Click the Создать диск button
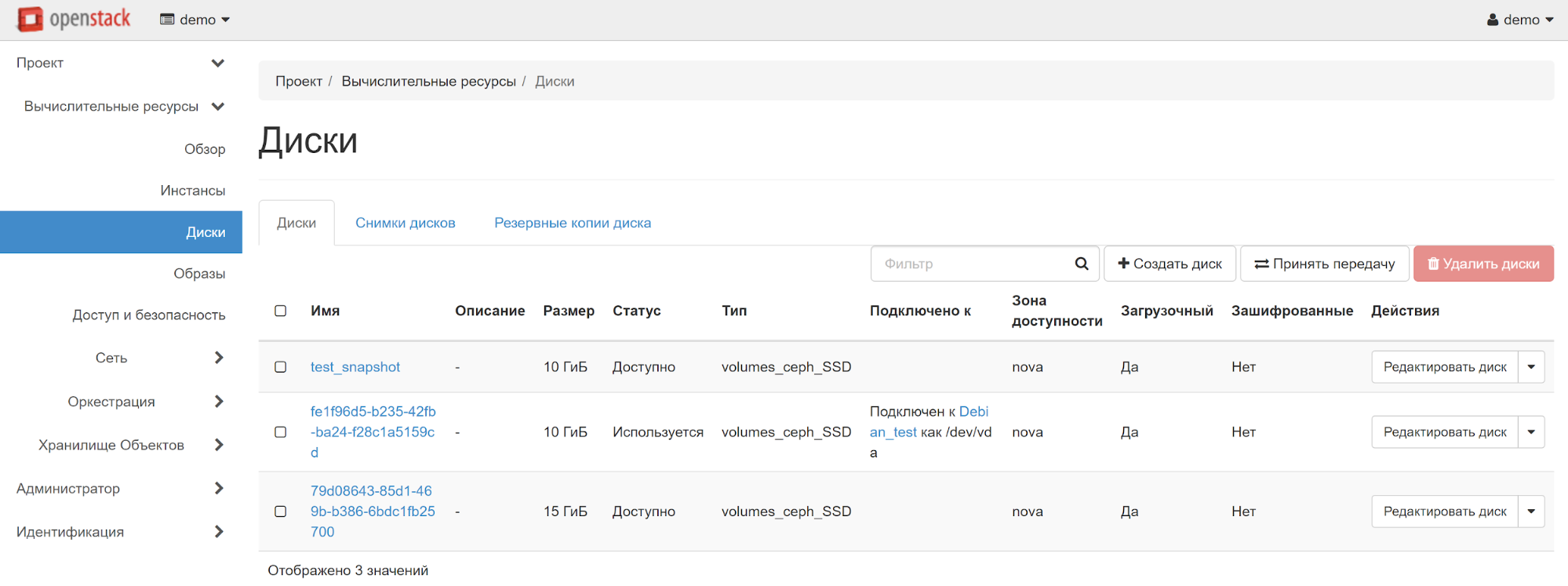 pyautogui.click(x=1170, y=264)
